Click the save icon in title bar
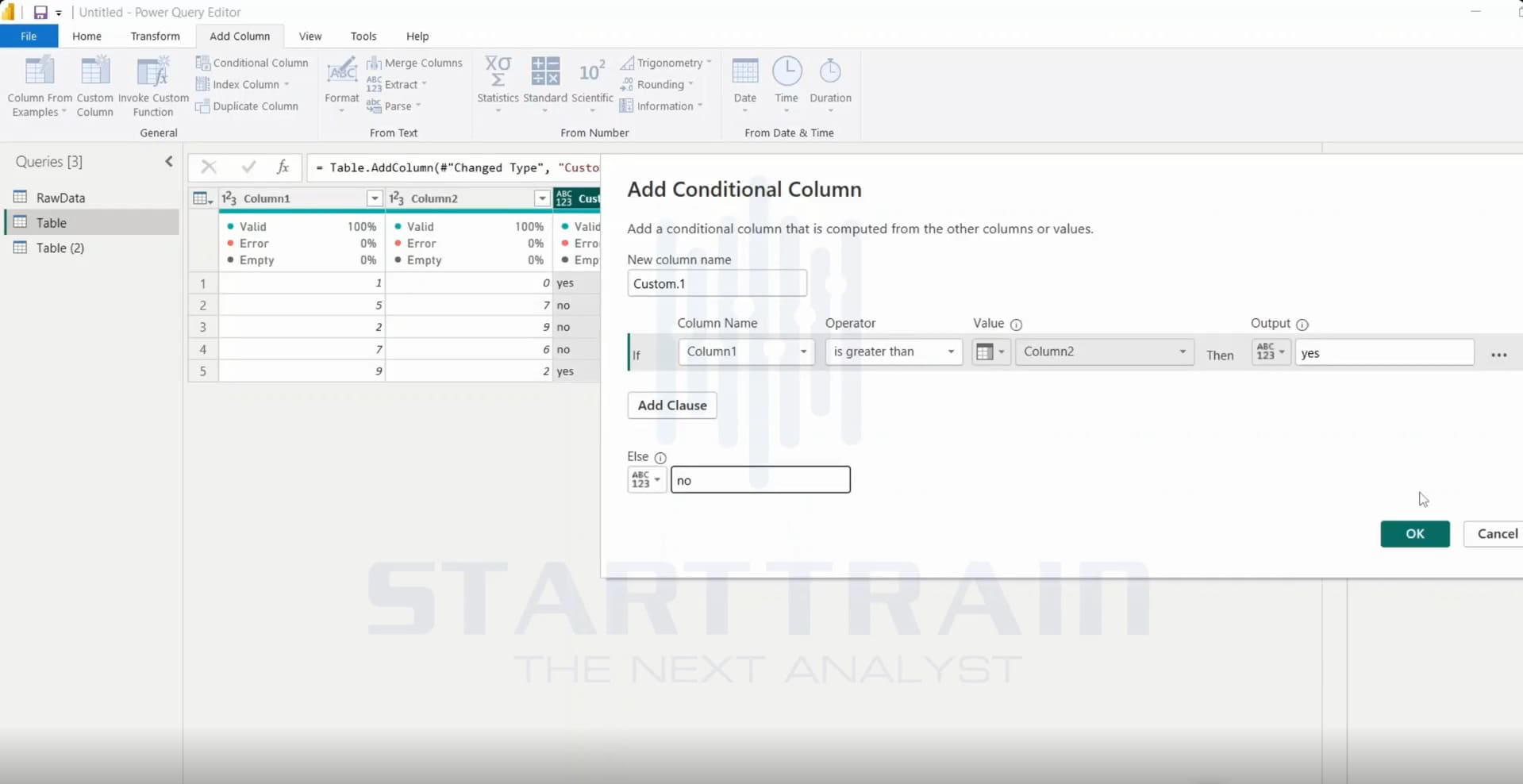 pyautogui.click(x=40, y=12)
